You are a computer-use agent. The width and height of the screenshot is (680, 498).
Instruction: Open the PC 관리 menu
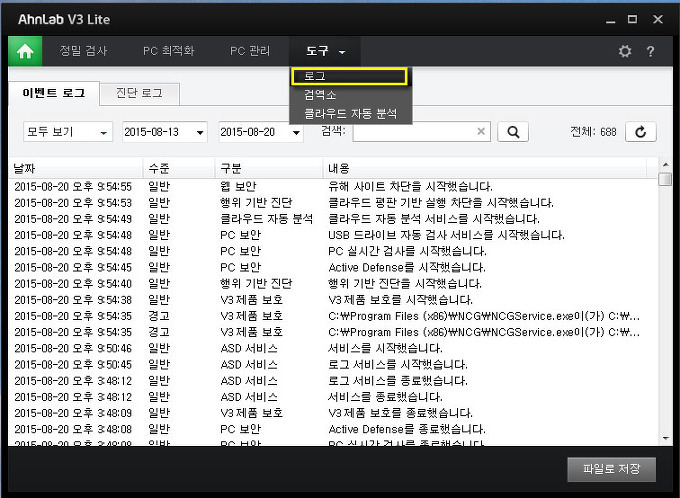click(250, 51)
